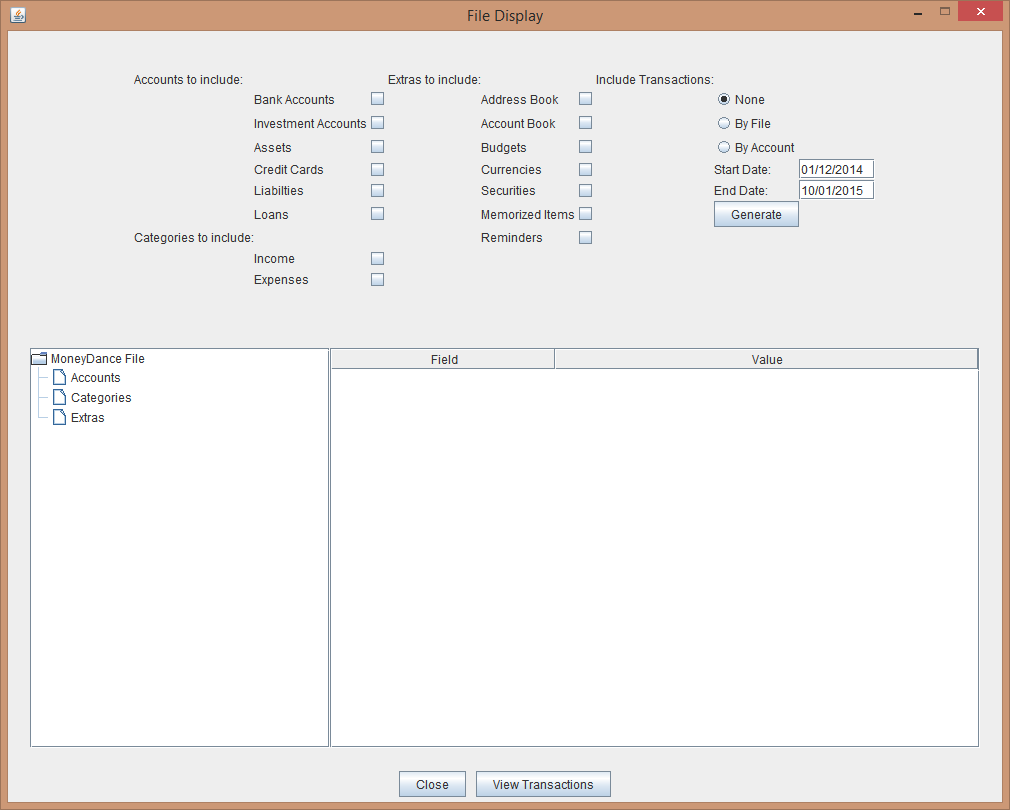Tick the Expenses category checkbox
Image resolution: width=1010 pixels, height=810 pixels.
coord(377,279)
